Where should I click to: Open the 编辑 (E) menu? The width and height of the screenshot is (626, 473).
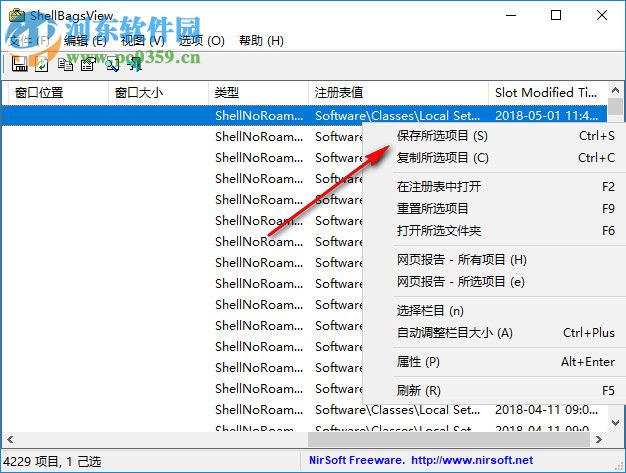tap(85, 40)
